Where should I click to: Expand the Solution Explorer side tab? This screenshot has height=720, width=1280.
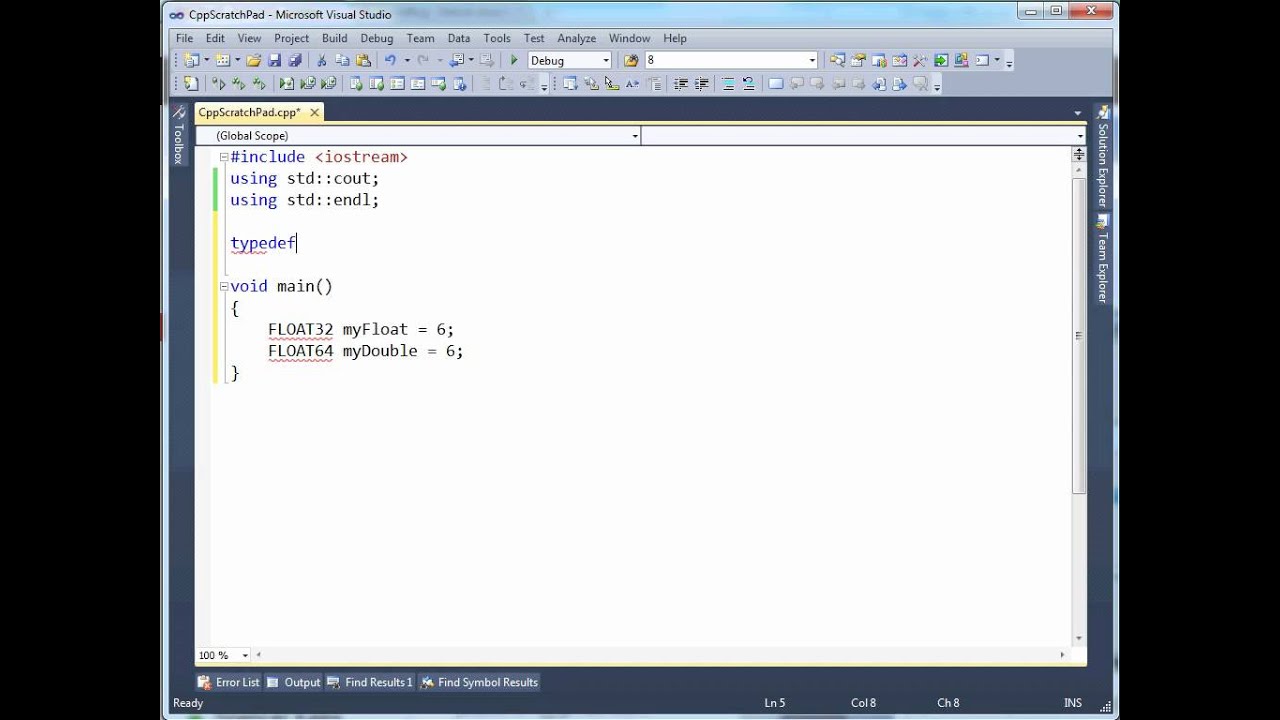pyautogui.click(x=1103, y=157)
